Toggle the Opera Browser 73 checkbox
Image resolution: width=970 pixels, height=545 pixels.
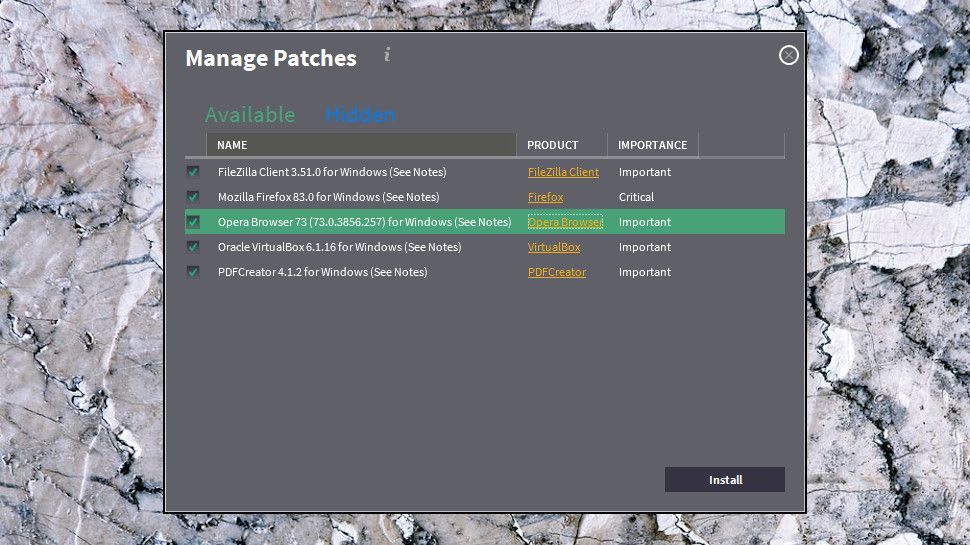coord(193,222)
